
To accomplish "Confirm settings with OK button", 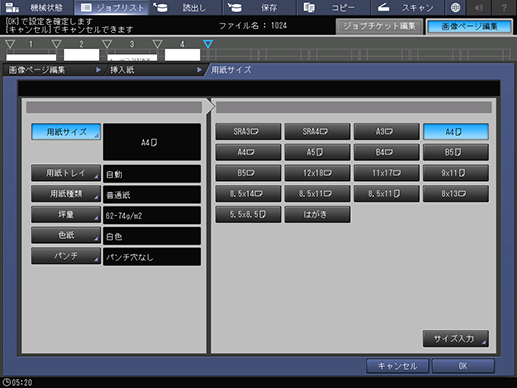I will point(463,366).
